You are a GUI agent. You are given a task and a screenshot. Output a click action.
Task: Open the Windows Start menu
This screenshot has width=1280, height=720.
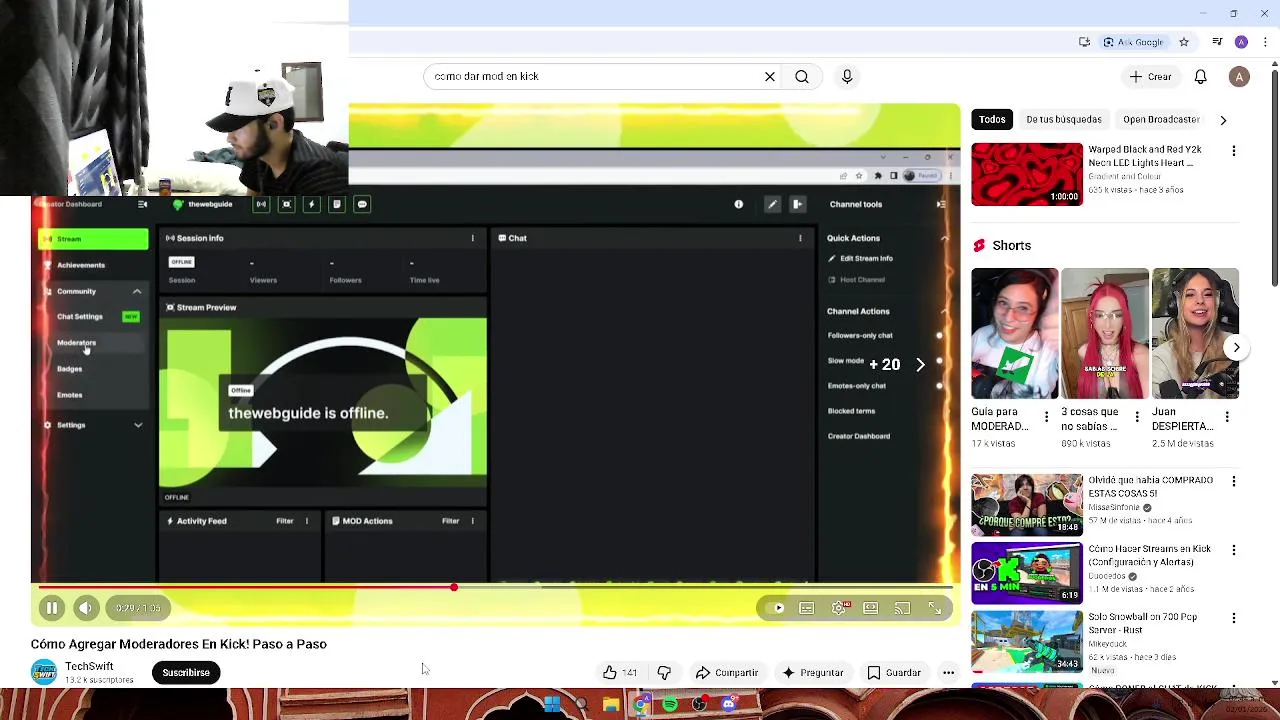(x=551, y=705)
